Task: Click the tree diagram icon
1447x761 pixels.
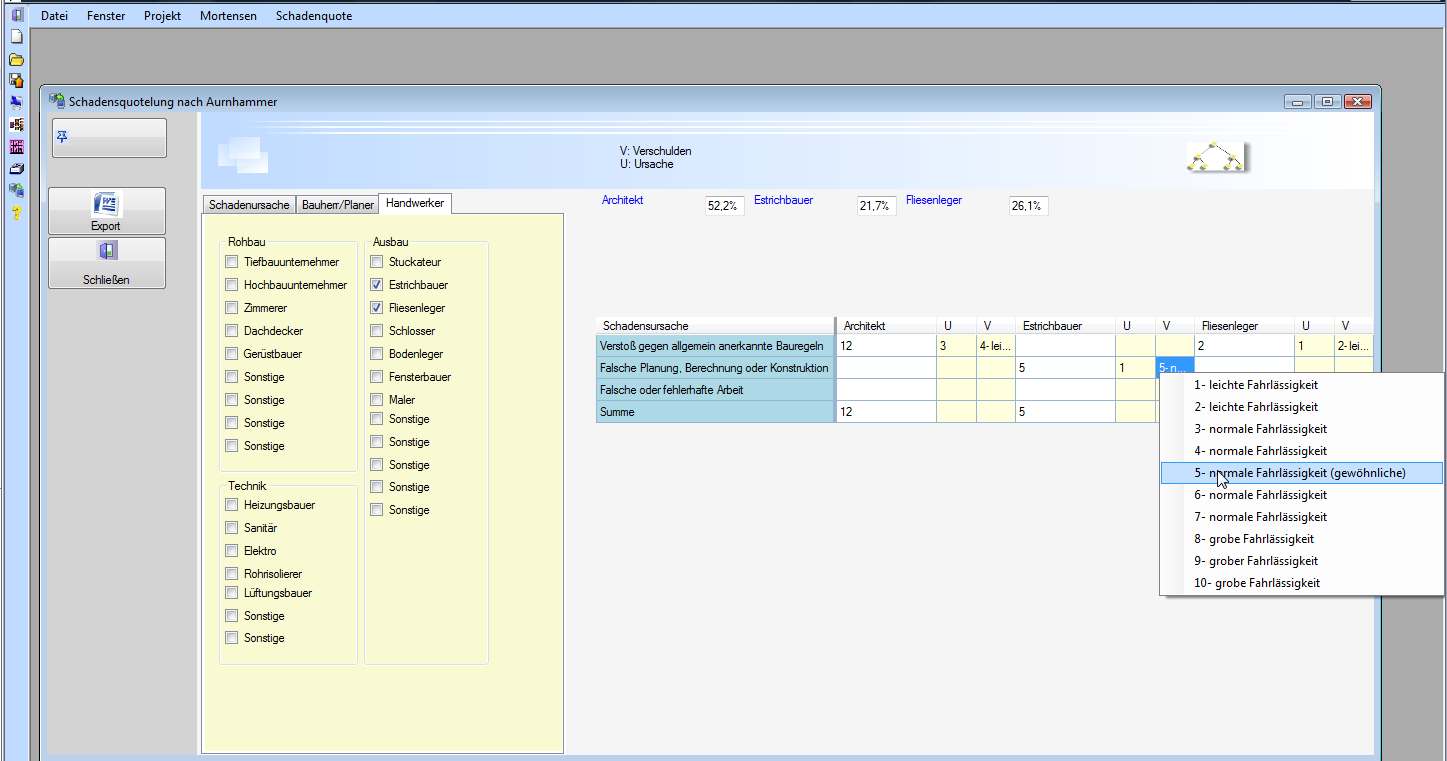Action: [x=1214, y=157]
